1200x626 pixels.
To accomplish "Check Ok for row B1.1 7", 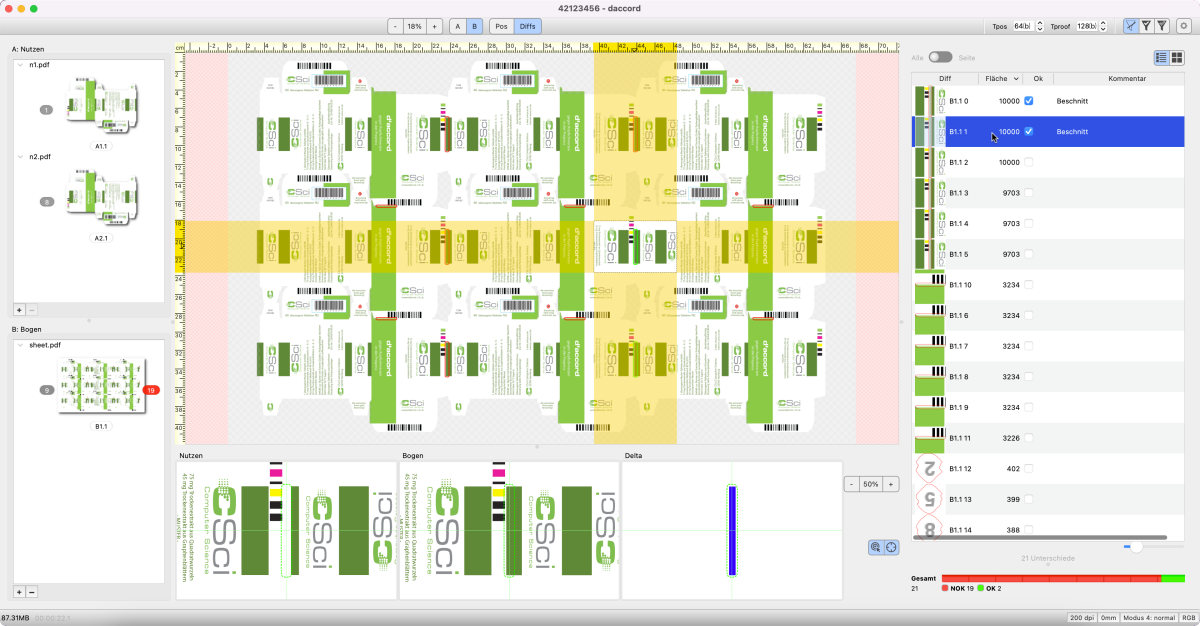I will pyautogui.click(x=1028, y=346).
